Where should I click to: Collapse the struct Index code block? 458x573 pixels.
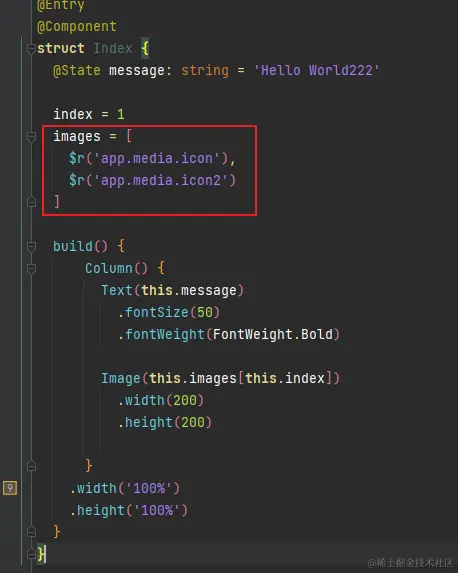click(31, 49)
